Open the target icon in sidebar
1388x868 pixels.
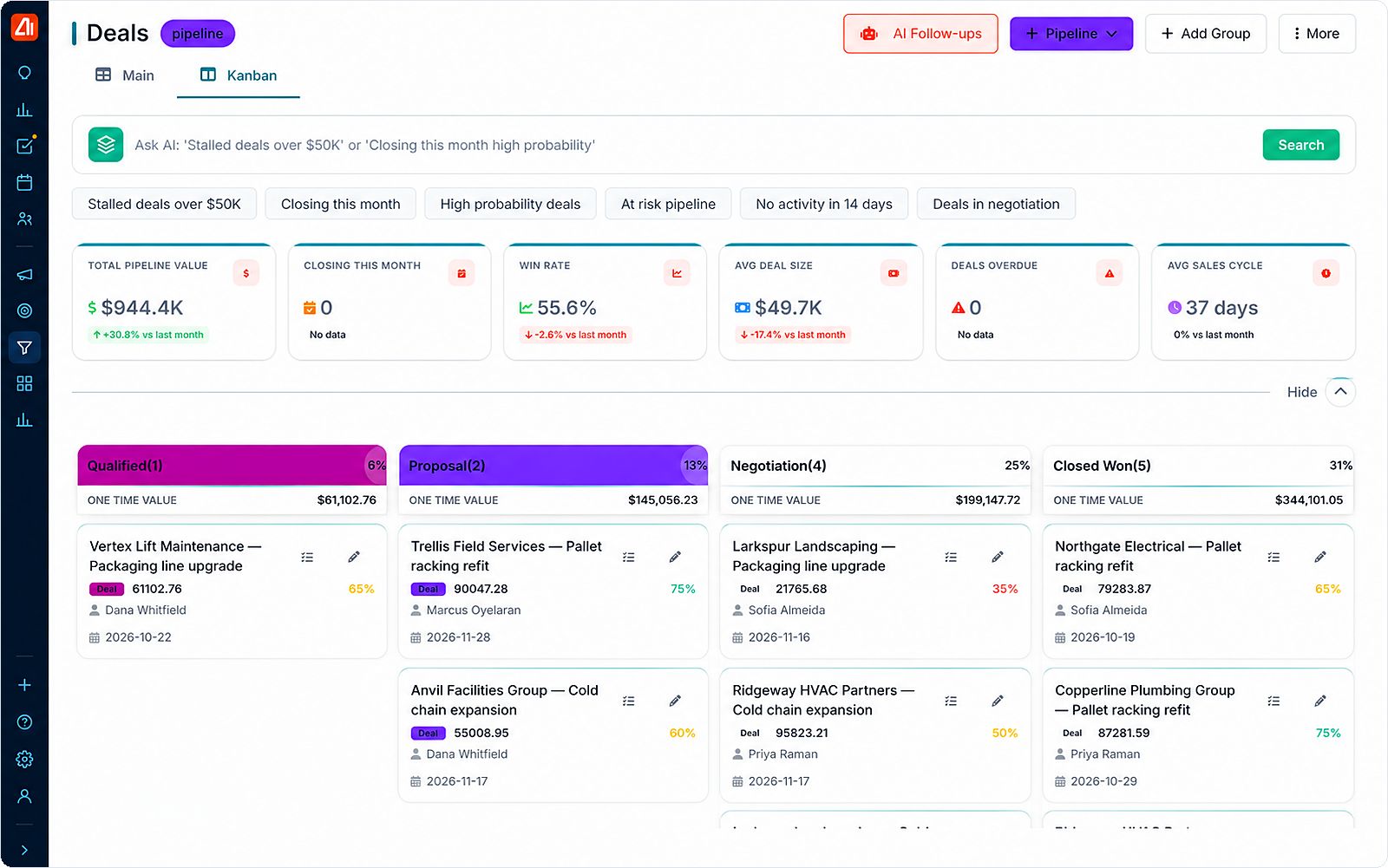tap(24, 310)
